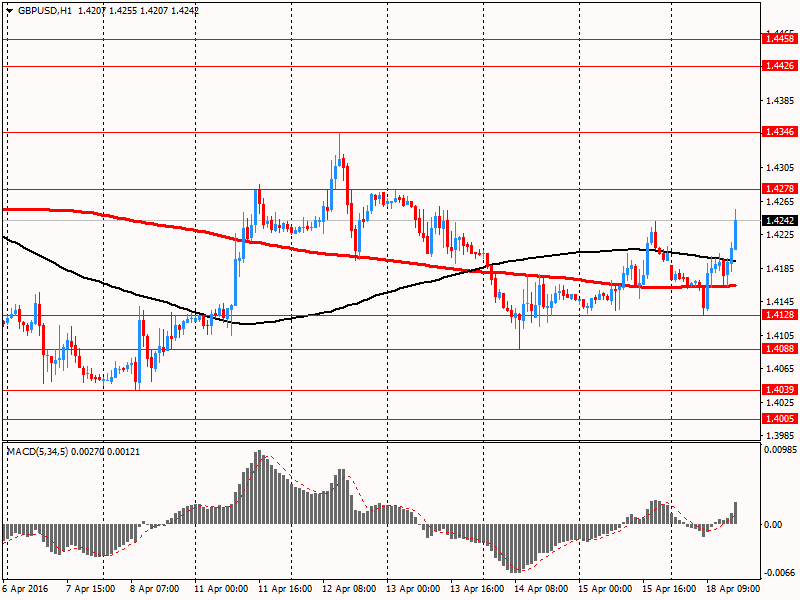Select the 1.4185 price scale value
800x600 pixels.
[780, 268]
